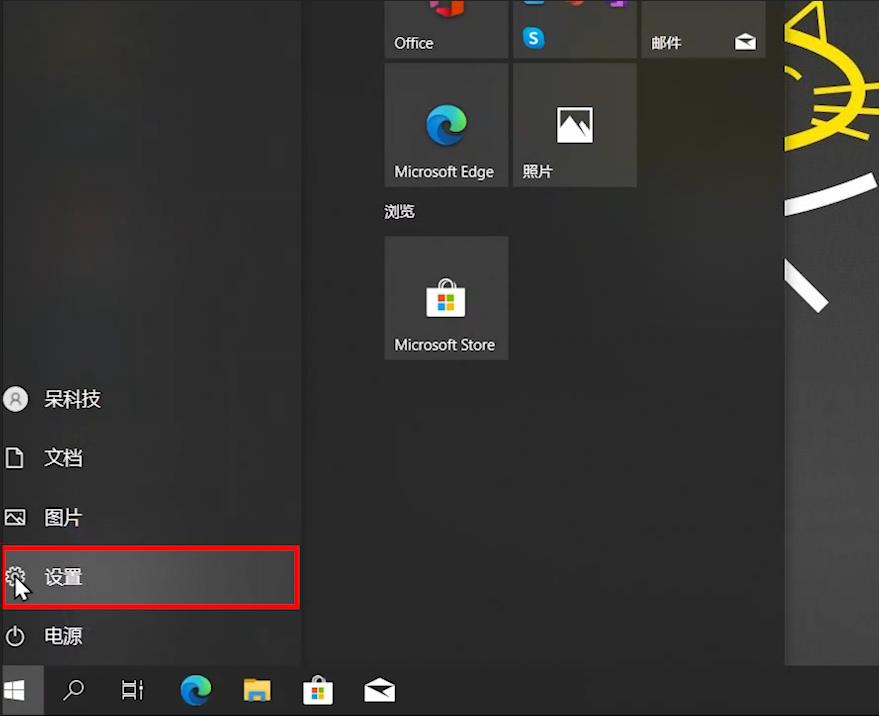This screenshot has height=716, width=879.
Task: Open the Microsoft Edge tile
Action: click(x=446, y=125)
